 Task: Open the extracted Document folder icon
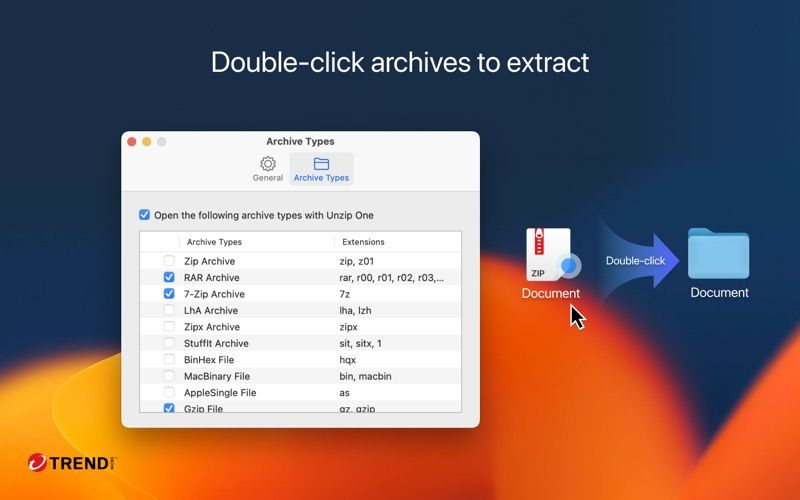[x=718, y=253]
